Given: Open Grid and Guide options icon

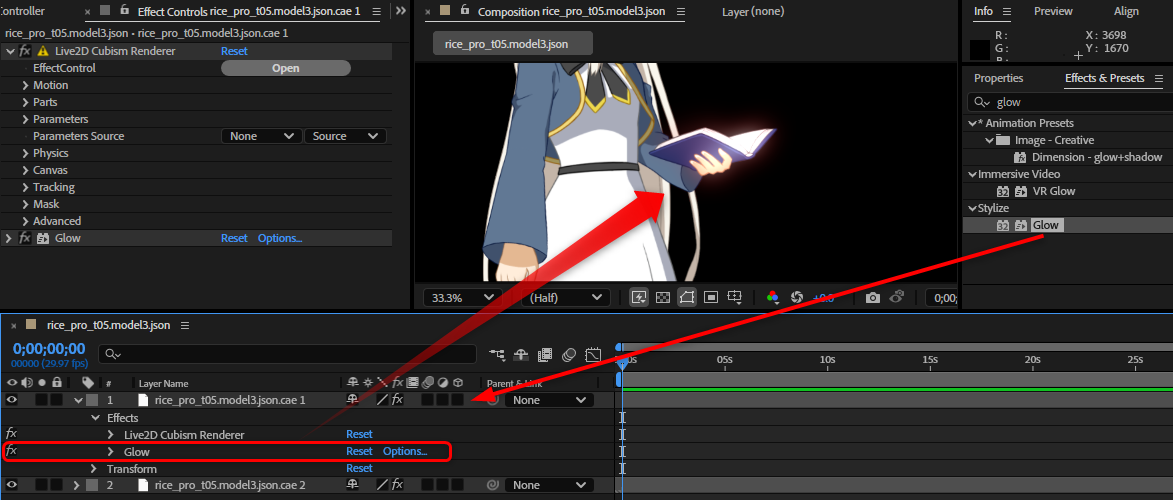Looking at the screenshot, I should [x=735, y=297].
